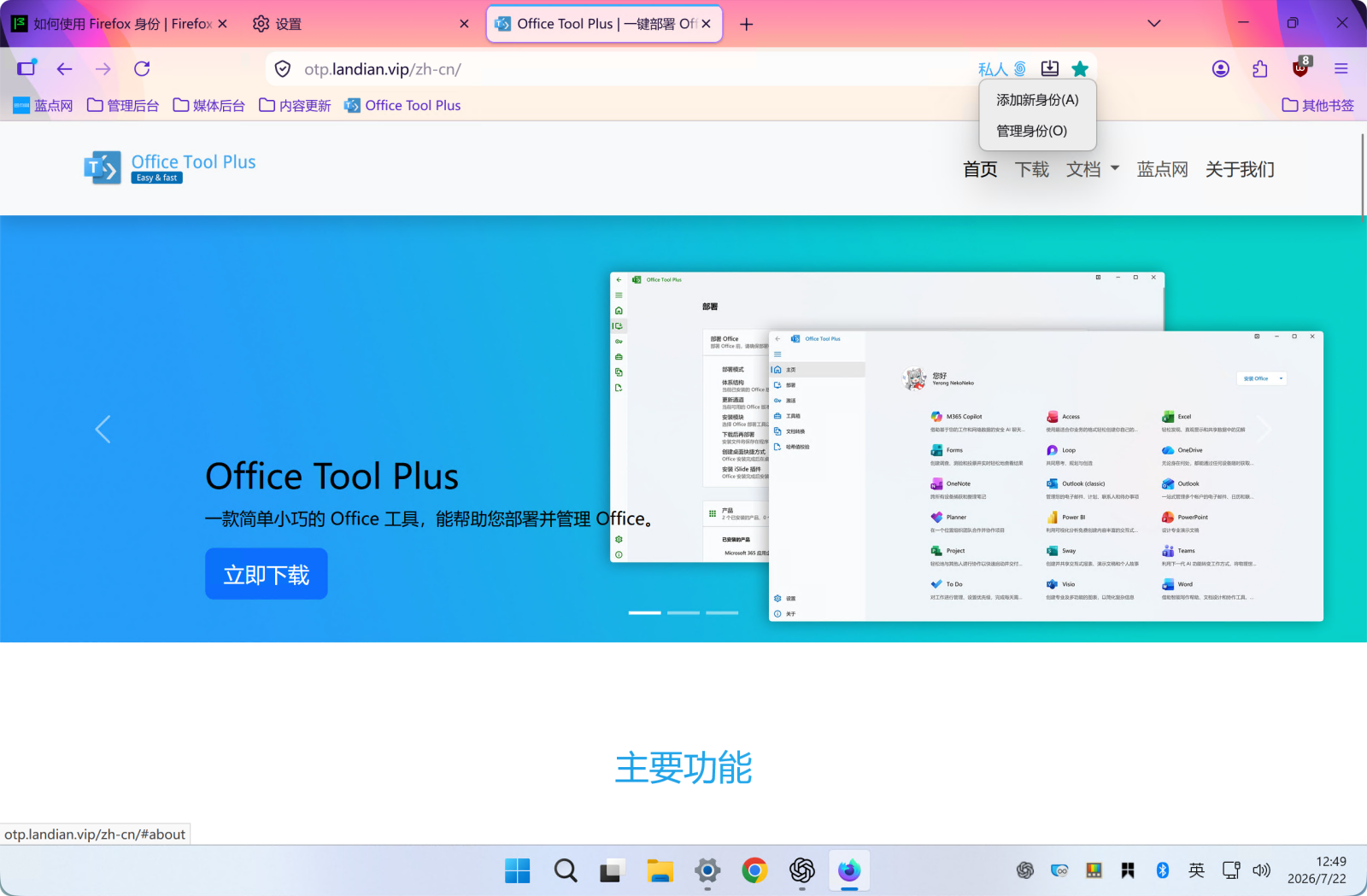
Task: Close the Office Tool Plus tab
Action: pyautogui.click(x=706, y=24)
